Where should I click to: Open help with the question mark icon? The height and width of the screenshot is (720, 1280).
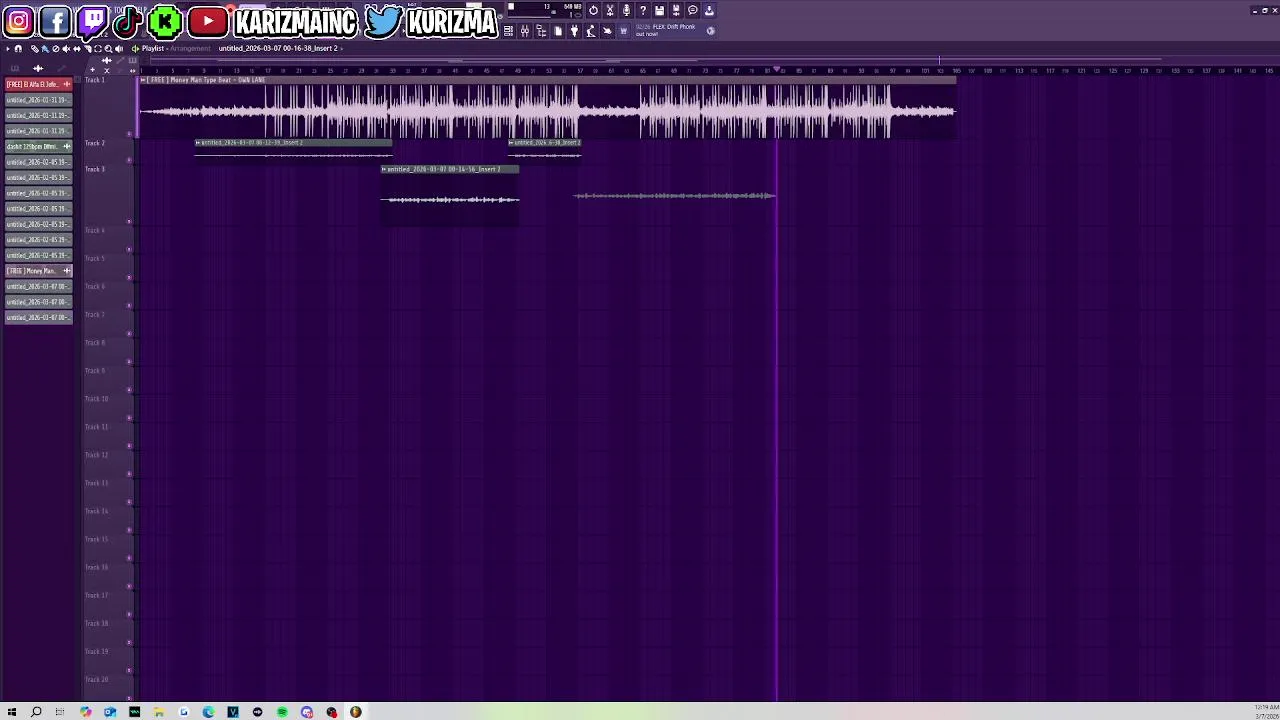tap(643, 11)
